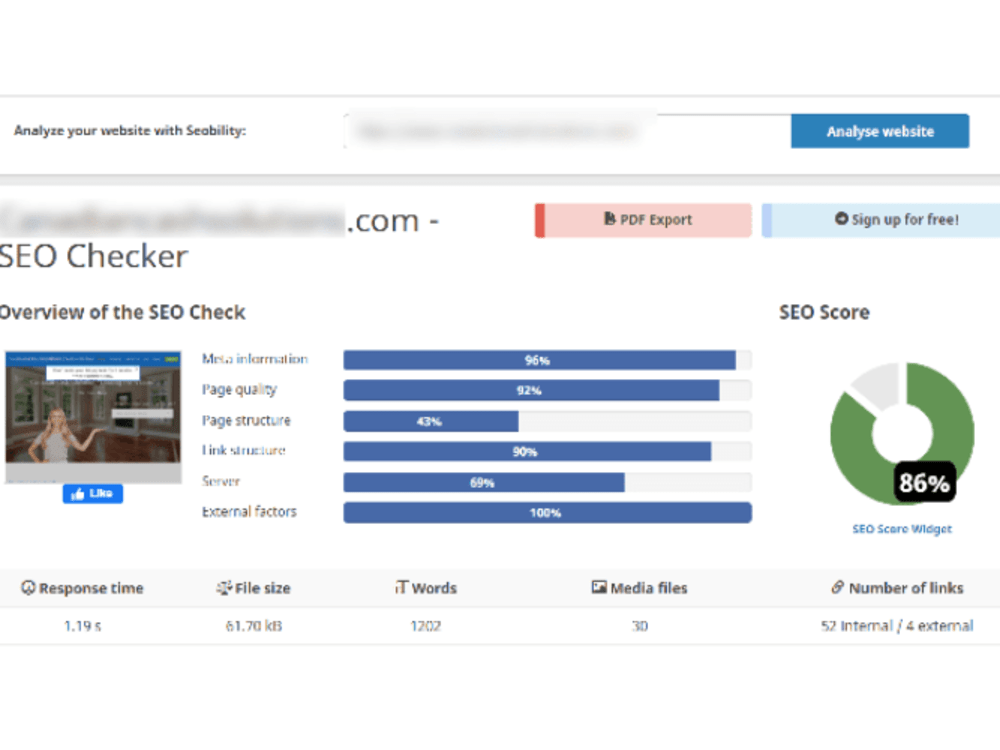Click the Facebook Like button
Screen dimensions: 1000x750
click(x=92, y=494)
